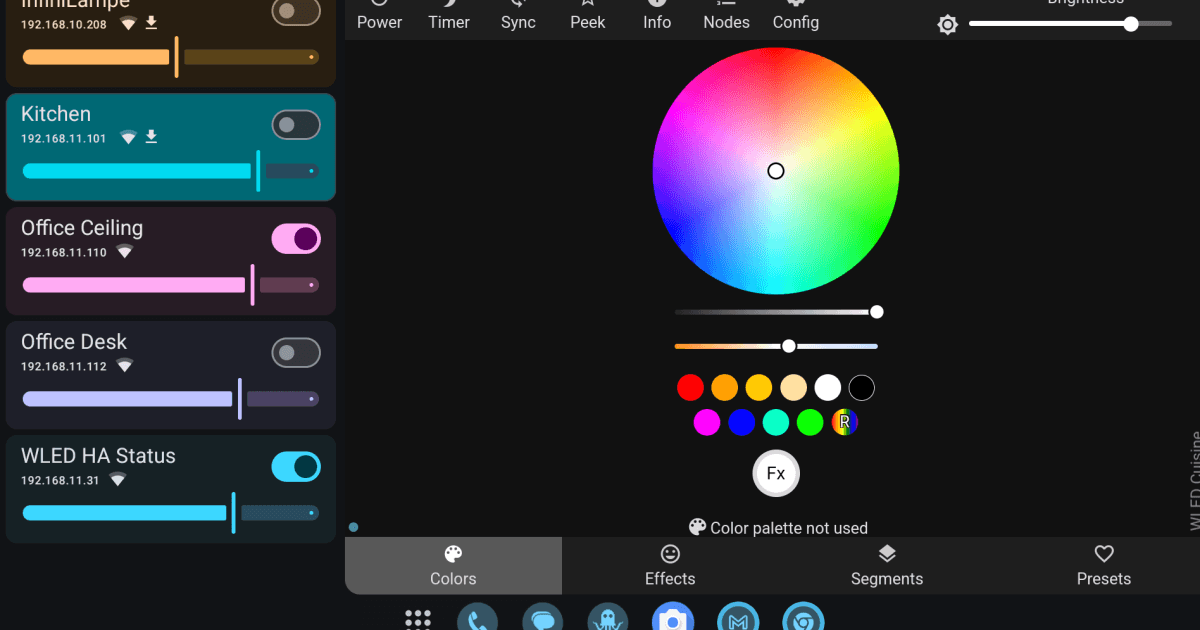Select the rainbow gradient color swatch
1200x630 pixels.
[844, 422]
